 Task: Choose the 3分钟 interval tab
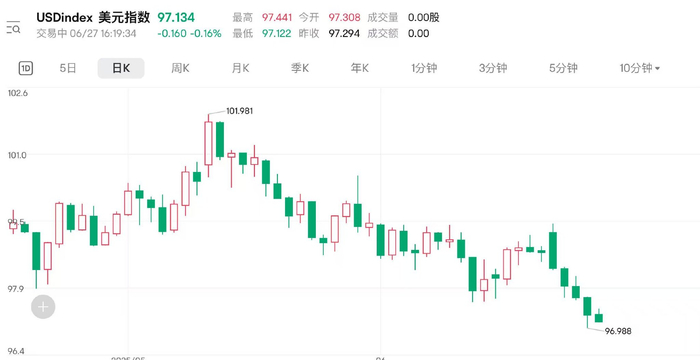point(493,68)
